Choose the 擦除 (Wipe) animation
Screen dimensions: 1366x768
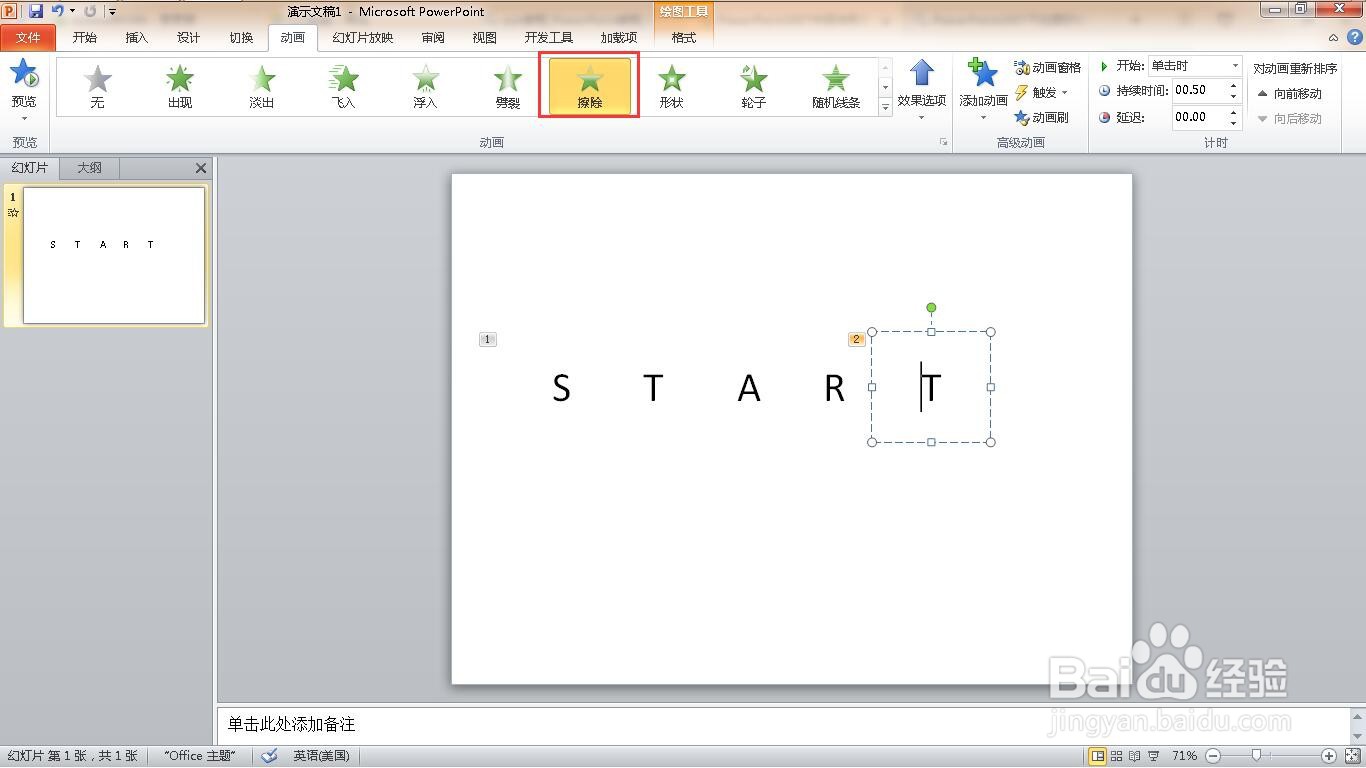[x=590, y=86]
